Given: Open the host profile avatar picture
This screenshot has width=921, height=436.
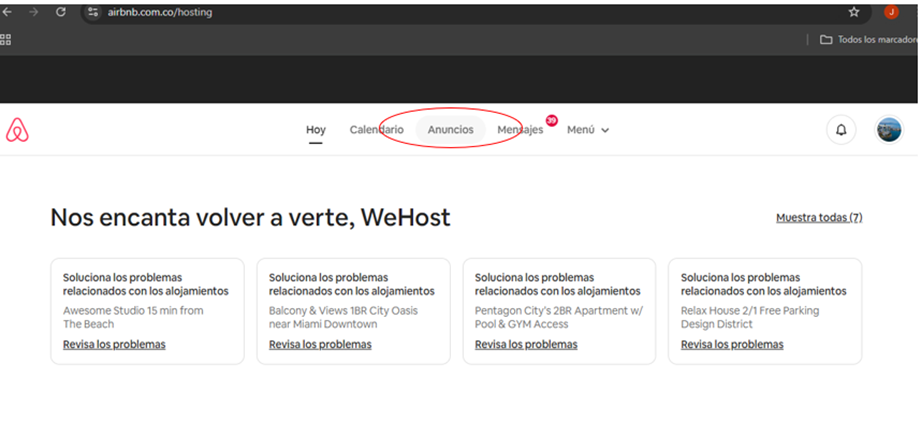Looking at the screenshot, I should click(x=889, y=130).
